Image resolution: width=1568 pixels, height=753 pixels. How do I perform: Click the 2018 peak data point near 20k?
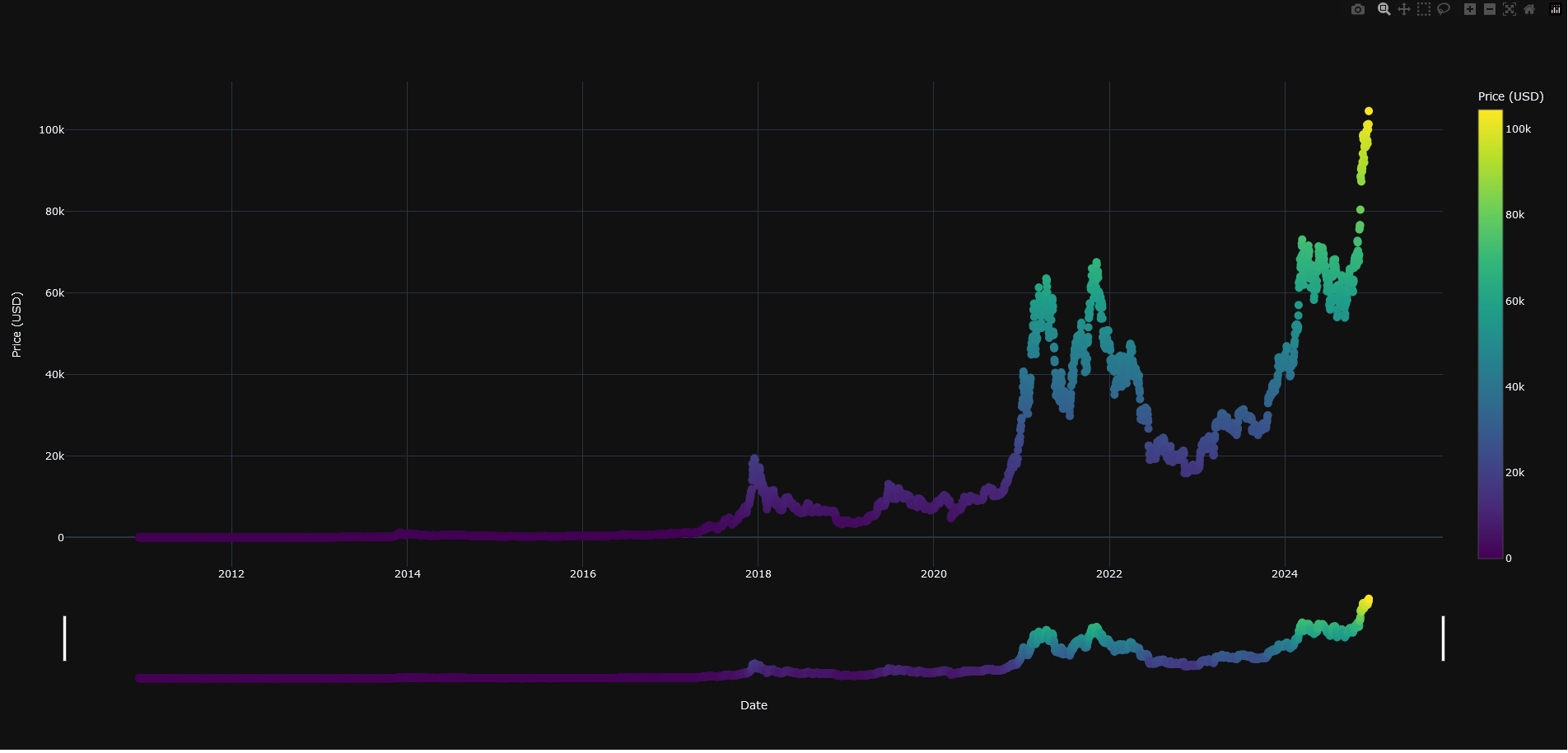[754, 459]
